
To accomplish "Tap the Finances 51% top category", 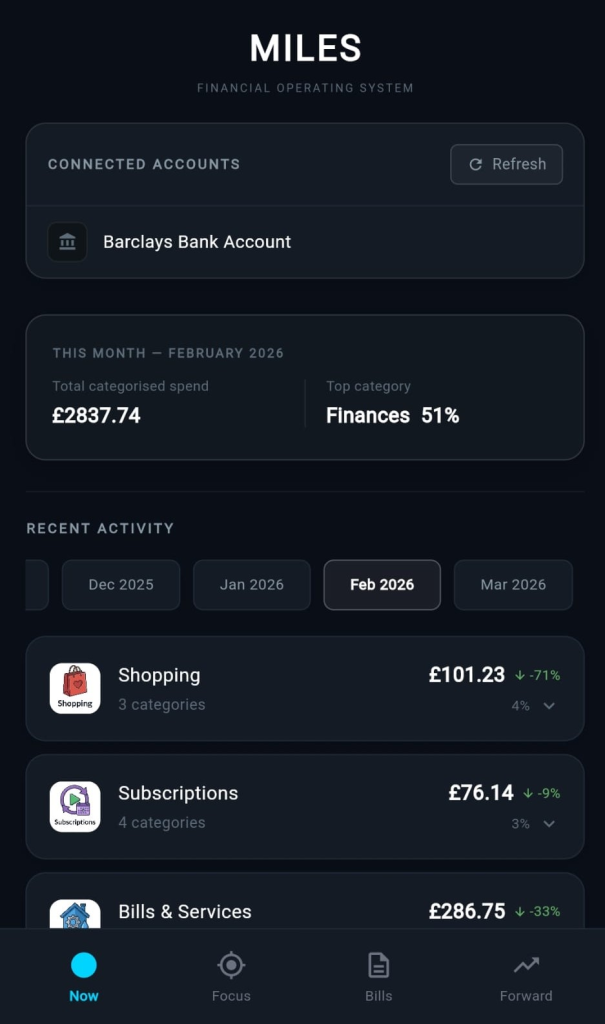I will click(x=392, y=416).
